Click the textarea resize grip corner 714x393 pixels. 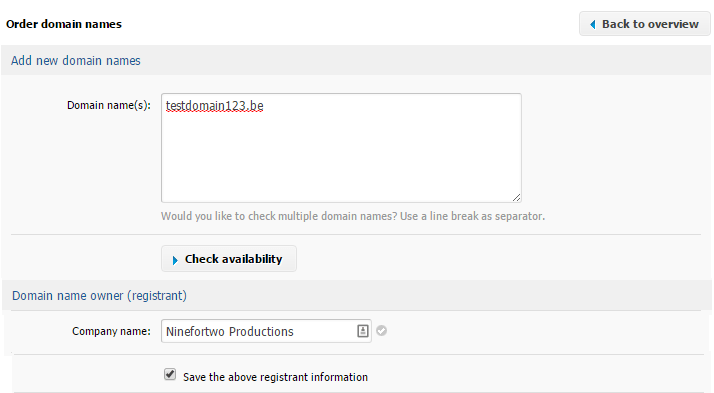tap(516, 197)
